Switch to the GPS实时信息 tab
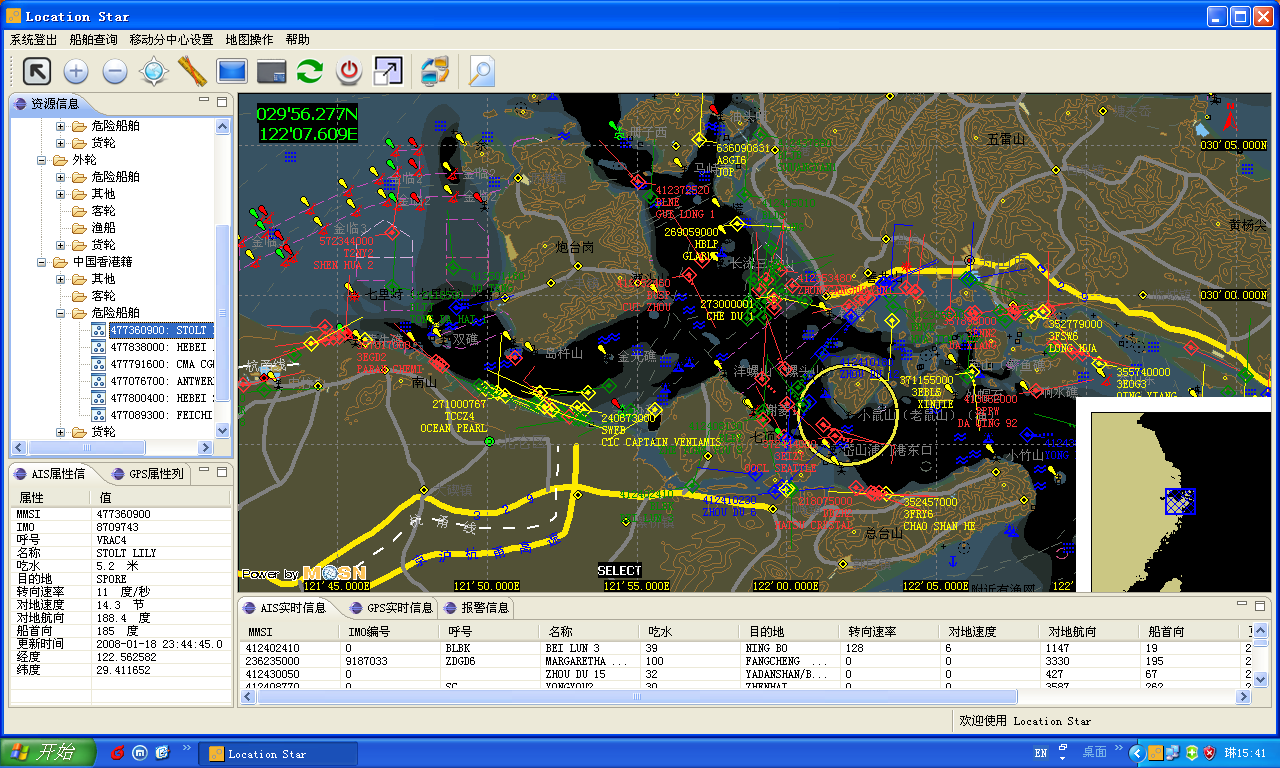Viewport: 1280px width, 768px height. pyautogui.click(x=391, y=607)
